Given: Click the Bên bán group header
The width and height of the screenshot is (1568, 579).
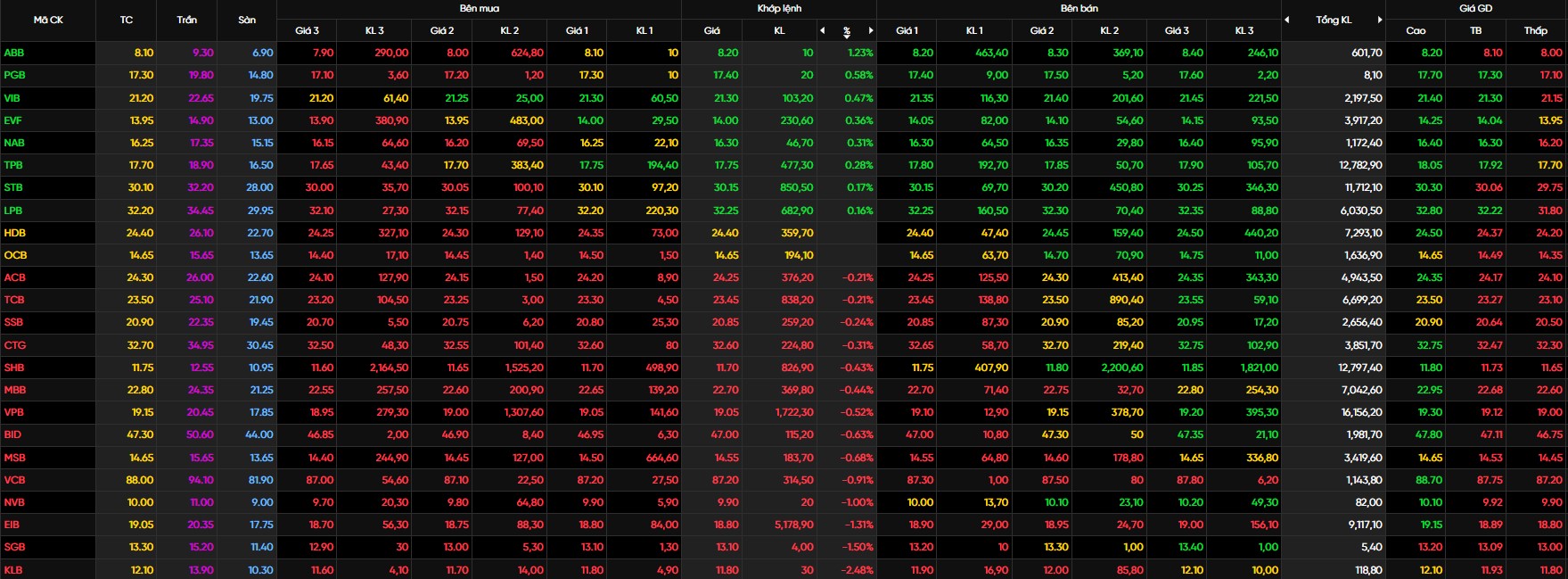Looking at the screenshot, I should [1080, 8].
